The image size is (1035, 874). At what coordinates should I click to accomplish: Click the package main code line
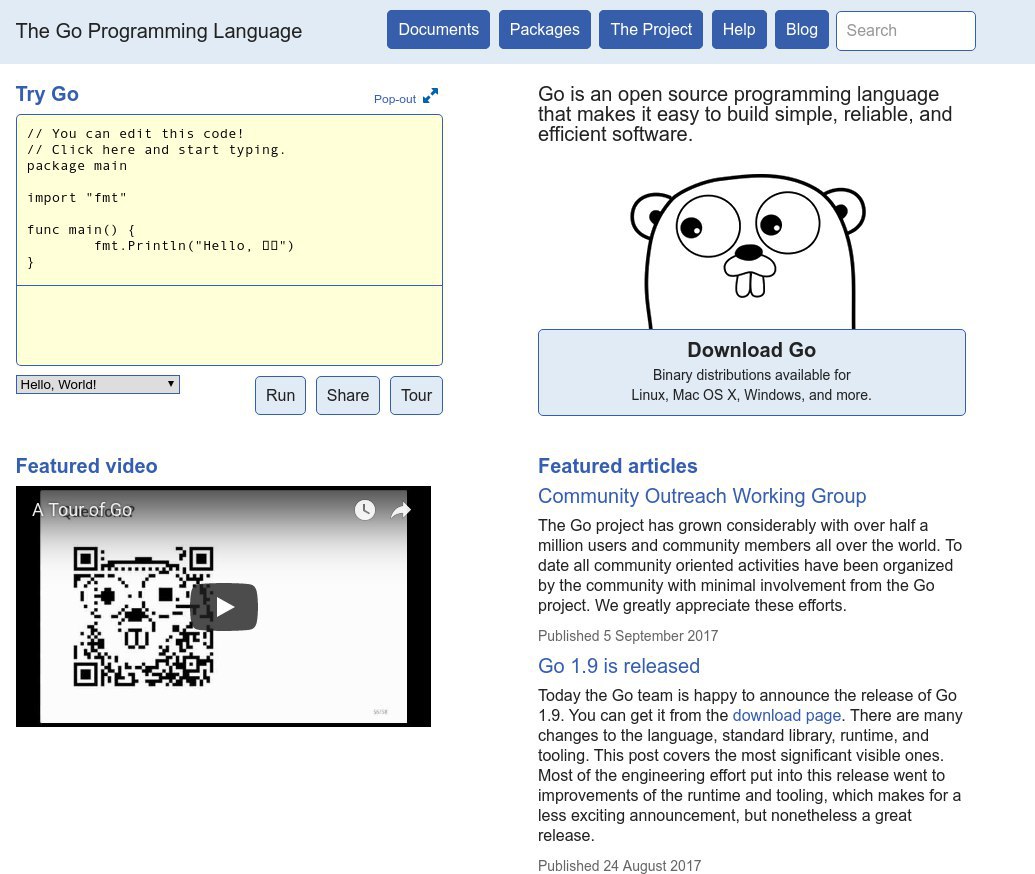coord(77,166)
